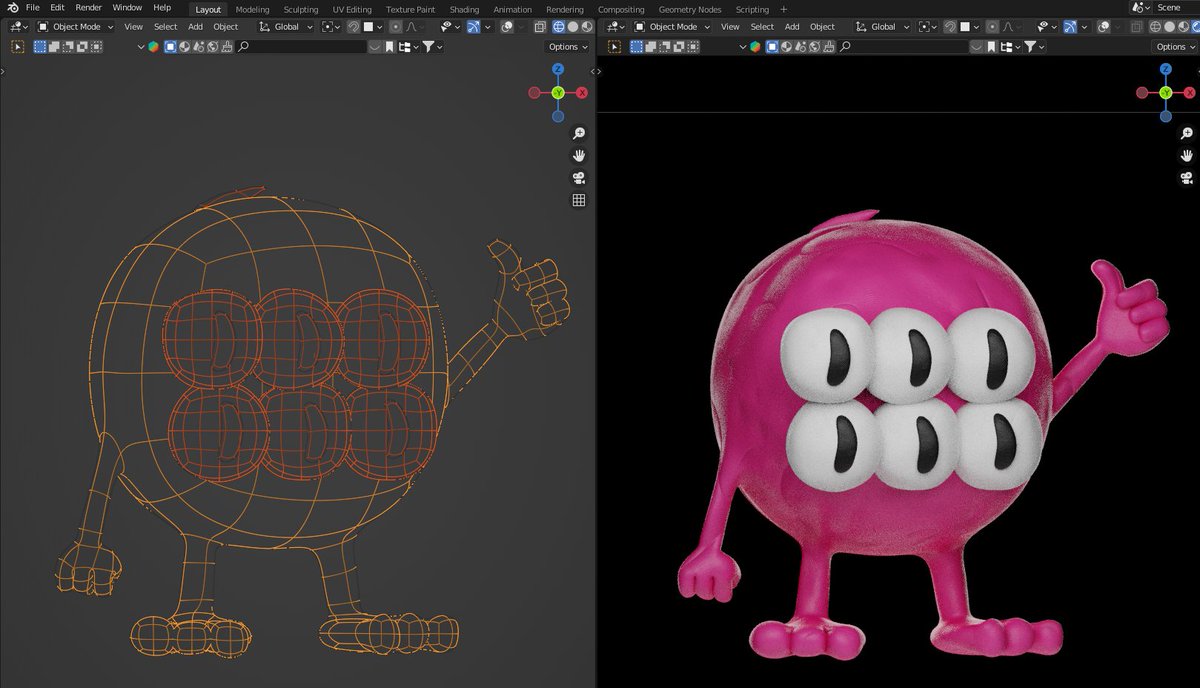Viewport: 1200px width, 688px height.
Task: Click Add in the left viewport header
Action: click(x=195, y=27)
